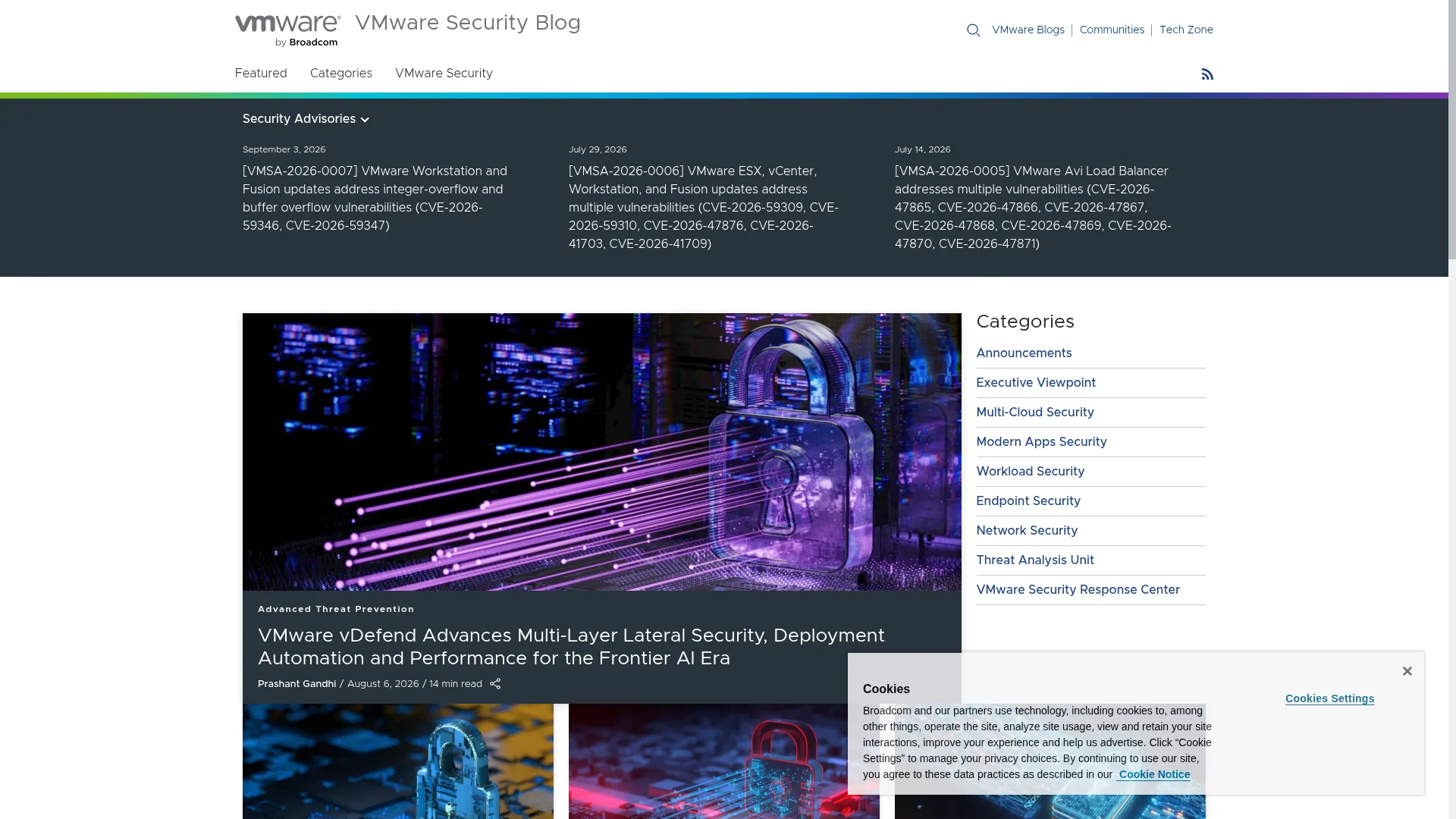
Task: Click the Advanced Threat Prevention tag
Action: coord(336,609)
